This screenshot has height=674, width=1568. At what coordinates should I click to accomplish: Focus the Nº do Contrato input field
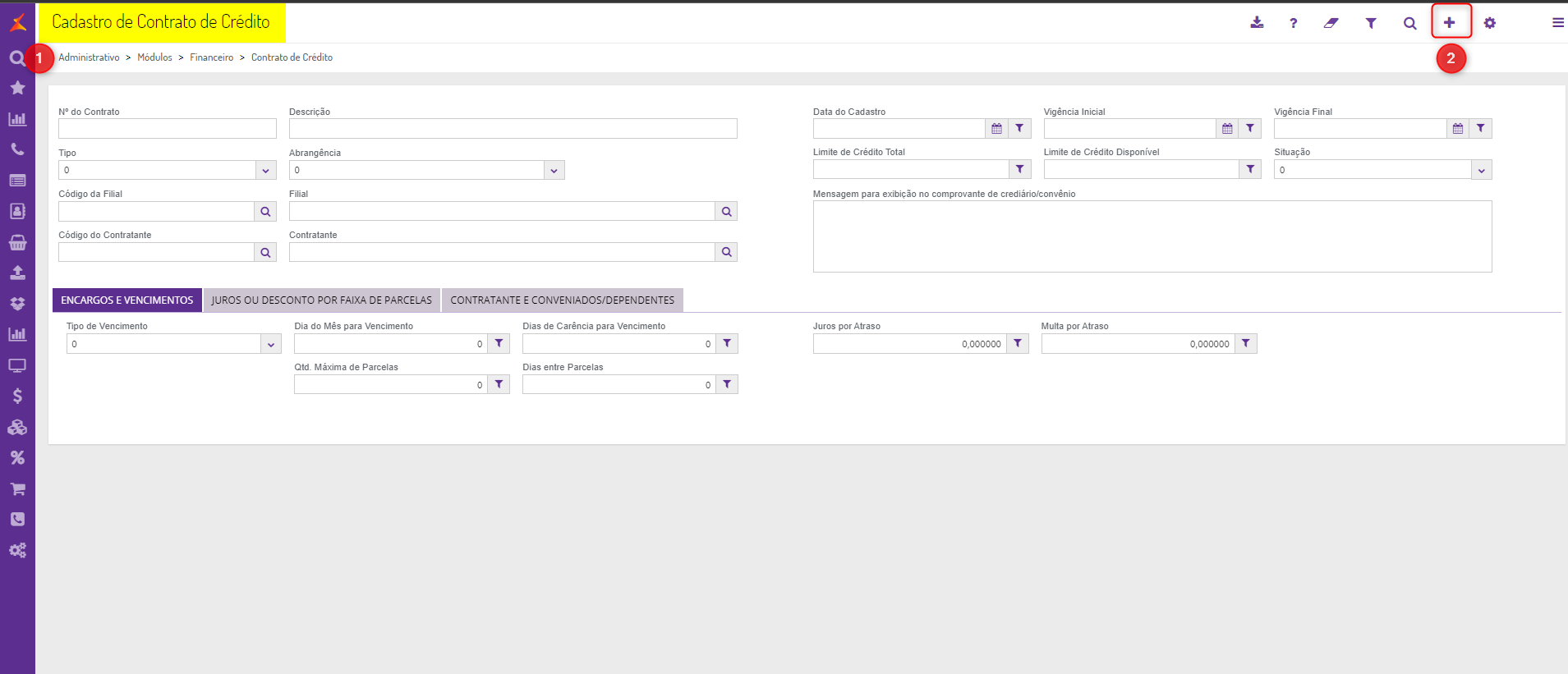click(168, 129)
